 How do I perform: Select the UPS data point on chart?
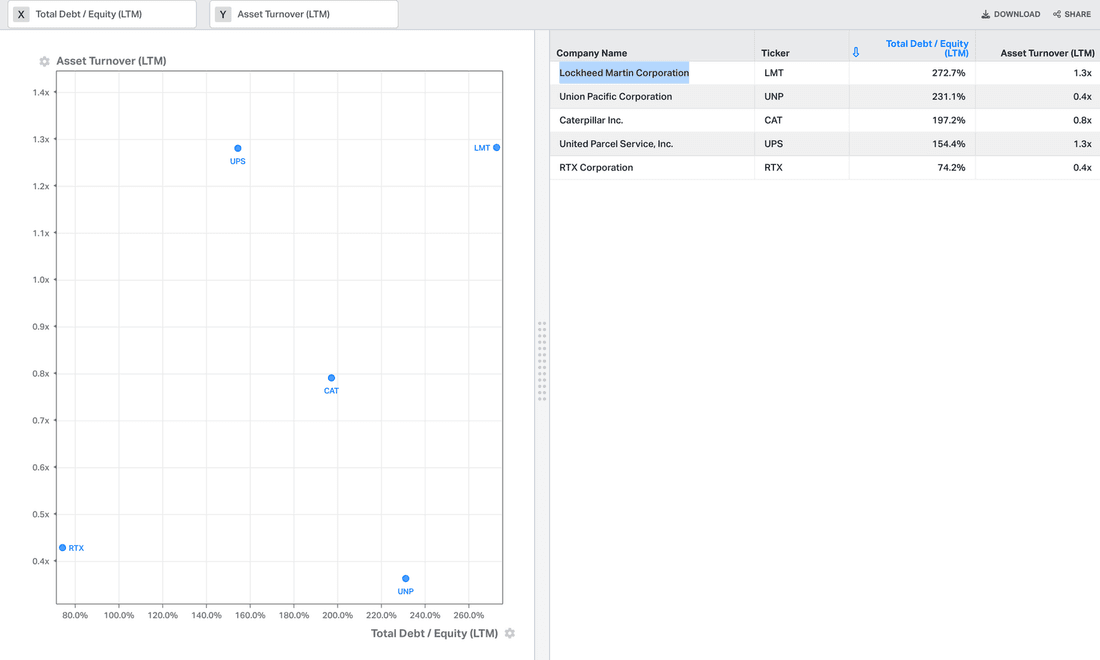pyautogui.click(x=238, y=148)
